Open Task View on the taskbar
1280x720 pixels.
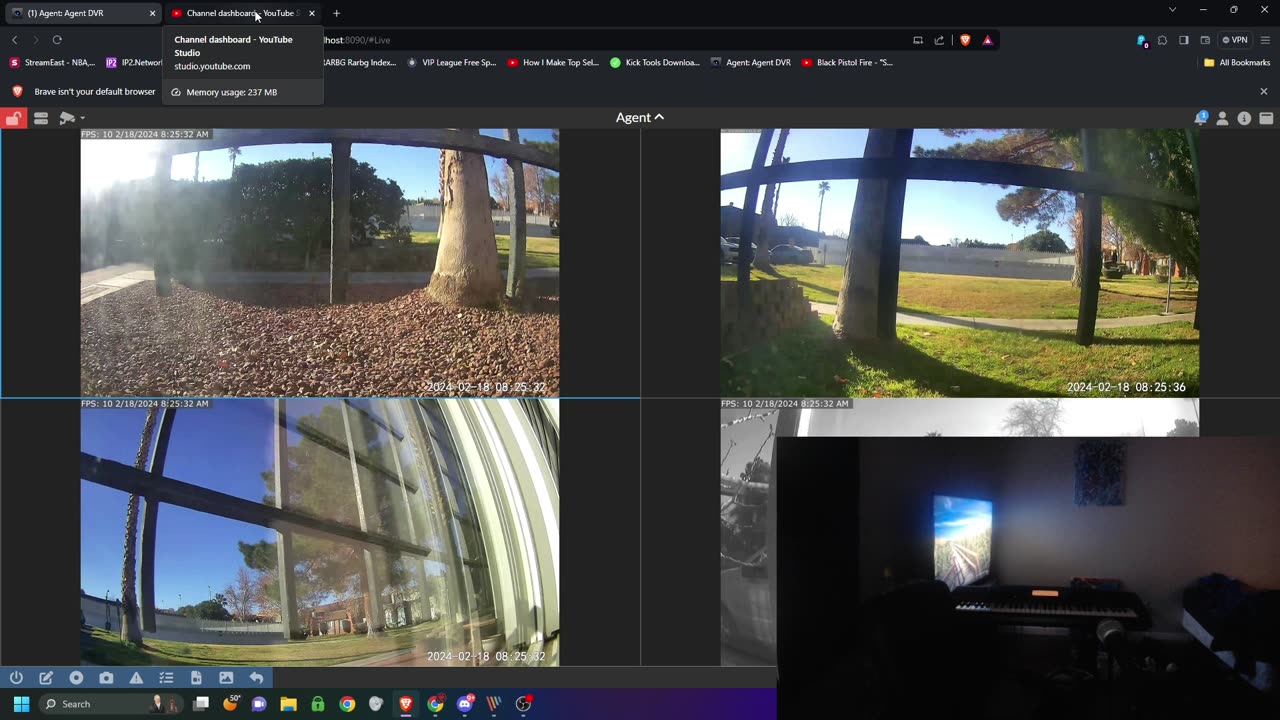click(201, 704)
